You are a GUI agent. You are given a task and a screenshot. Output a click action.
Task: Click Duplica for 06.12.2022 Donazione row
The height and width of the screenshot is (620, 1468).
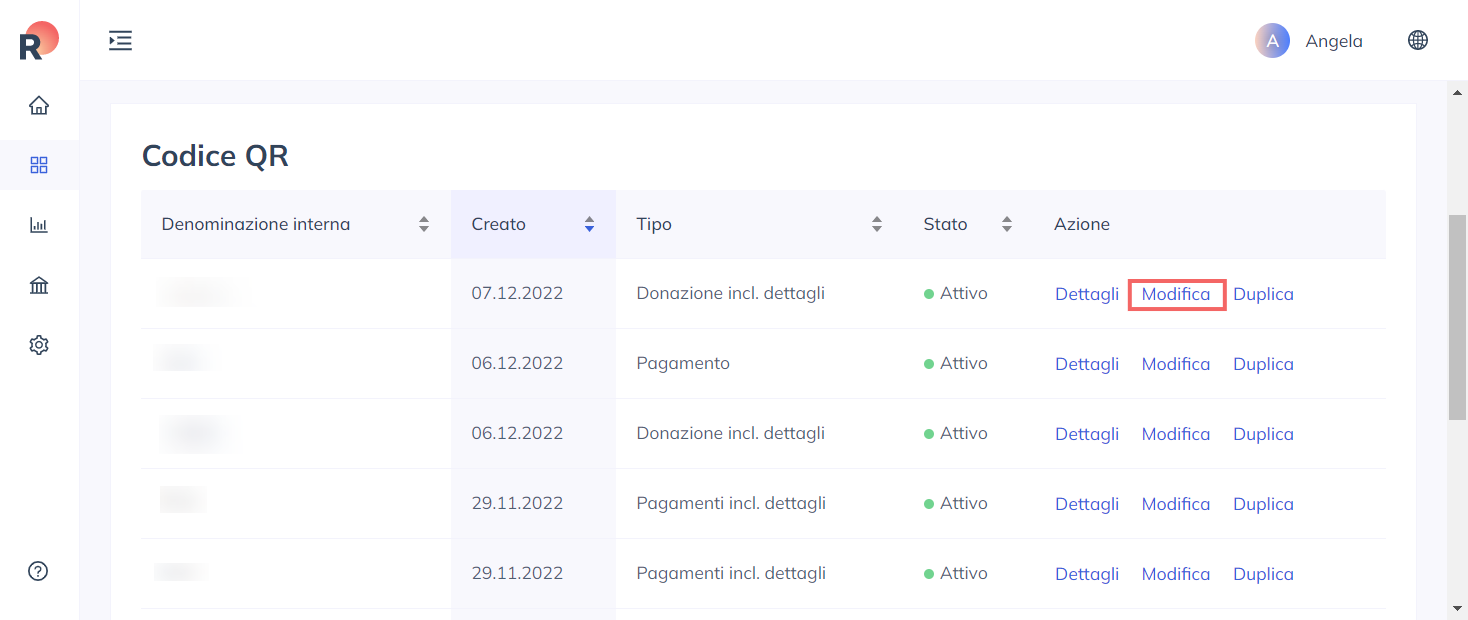[1263, 434]
